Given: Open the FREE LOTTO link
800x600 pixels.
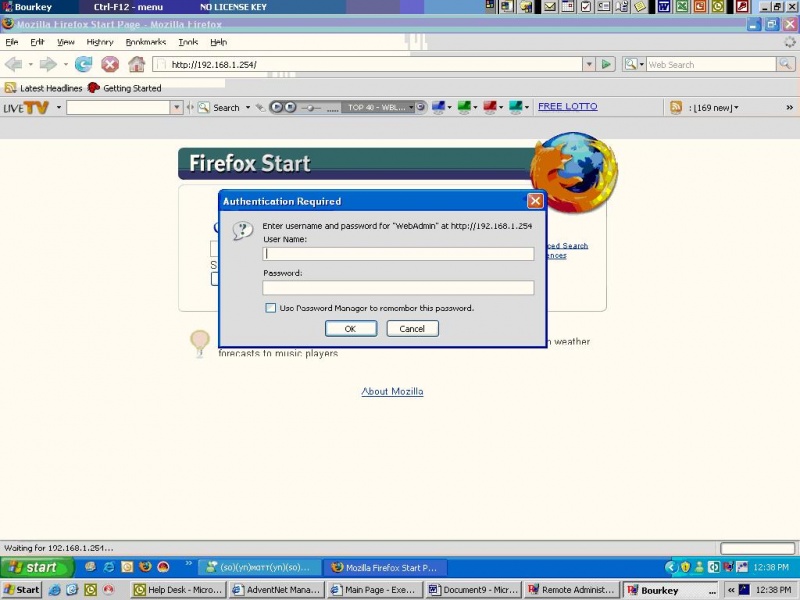Looking at the screenshot, I should click(567, 106).
